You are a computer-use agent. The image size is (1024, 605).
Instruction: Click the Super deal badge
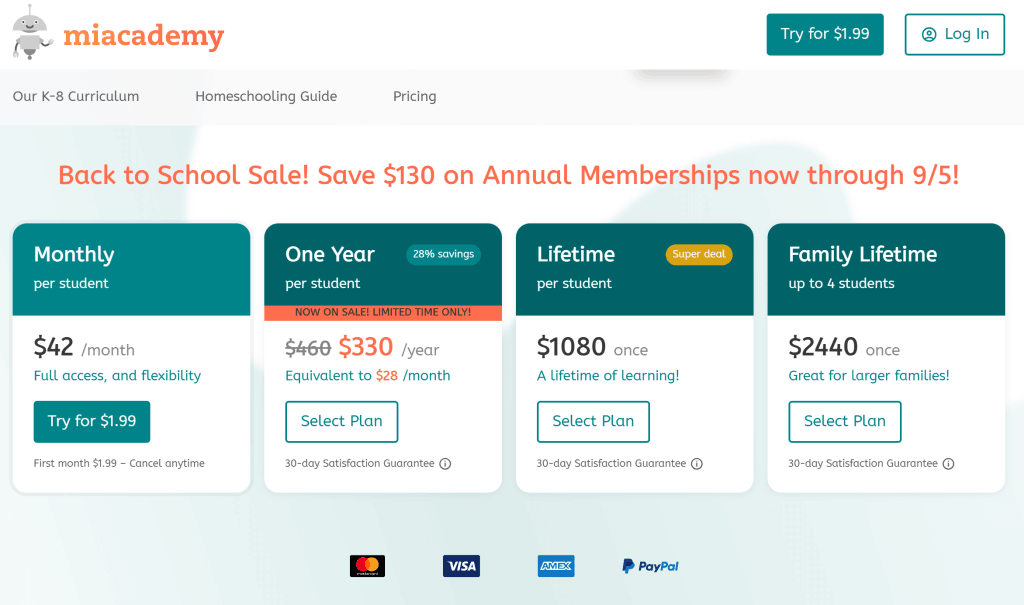[699, 254]
